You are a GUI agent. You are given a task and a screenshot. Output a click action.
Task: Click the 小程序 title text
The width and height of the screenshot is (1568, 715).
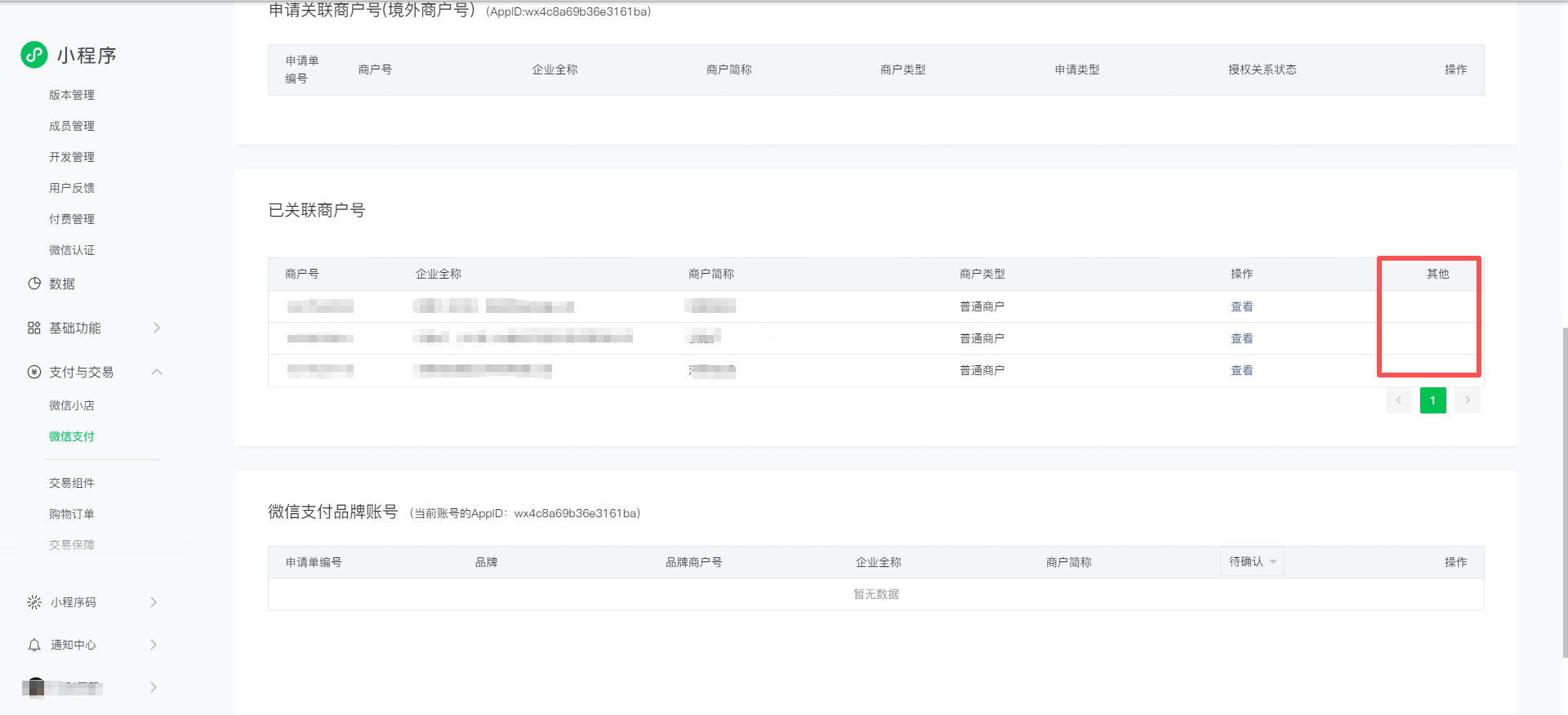pyautogui.click(x=87, y=55)
